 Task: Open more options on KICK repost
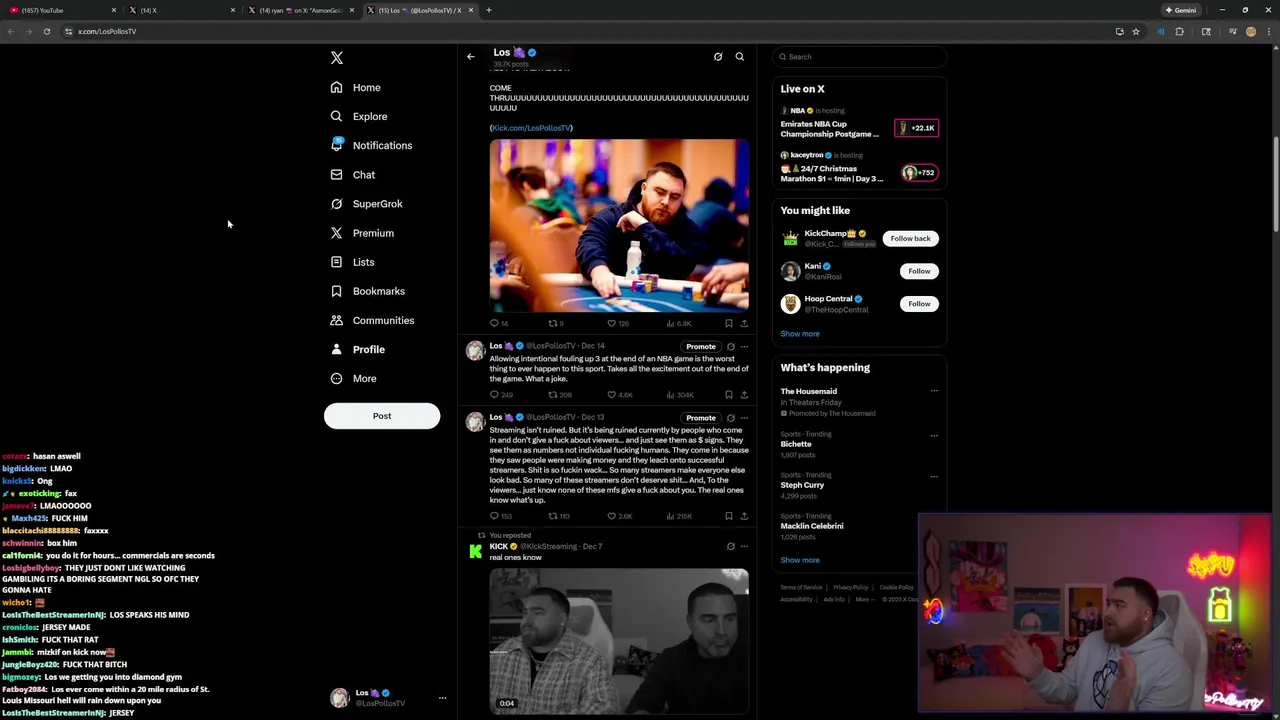coord(744,547)
